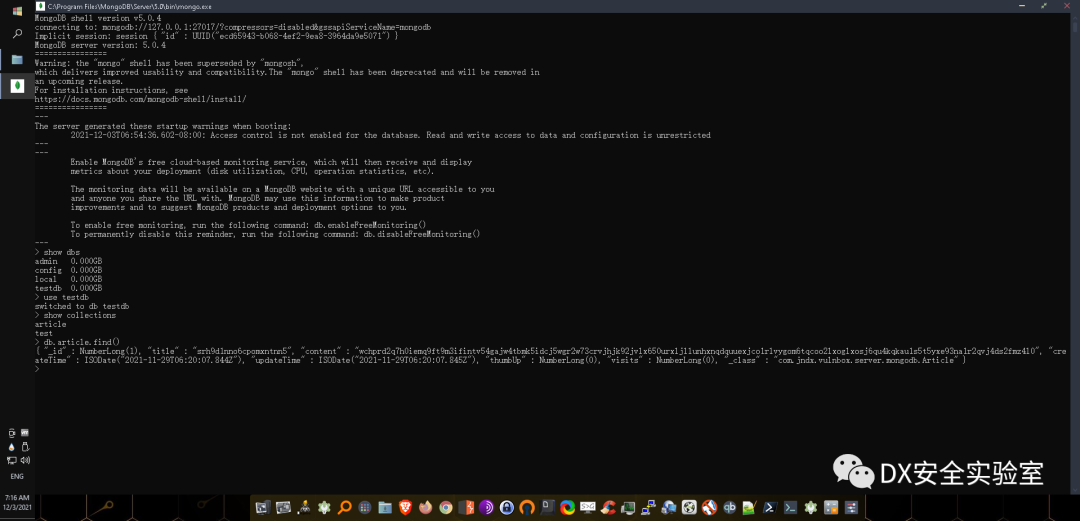1080x521 pixels.
Task: Launch Google Chrome from the dock
Action: click(446, 508)
